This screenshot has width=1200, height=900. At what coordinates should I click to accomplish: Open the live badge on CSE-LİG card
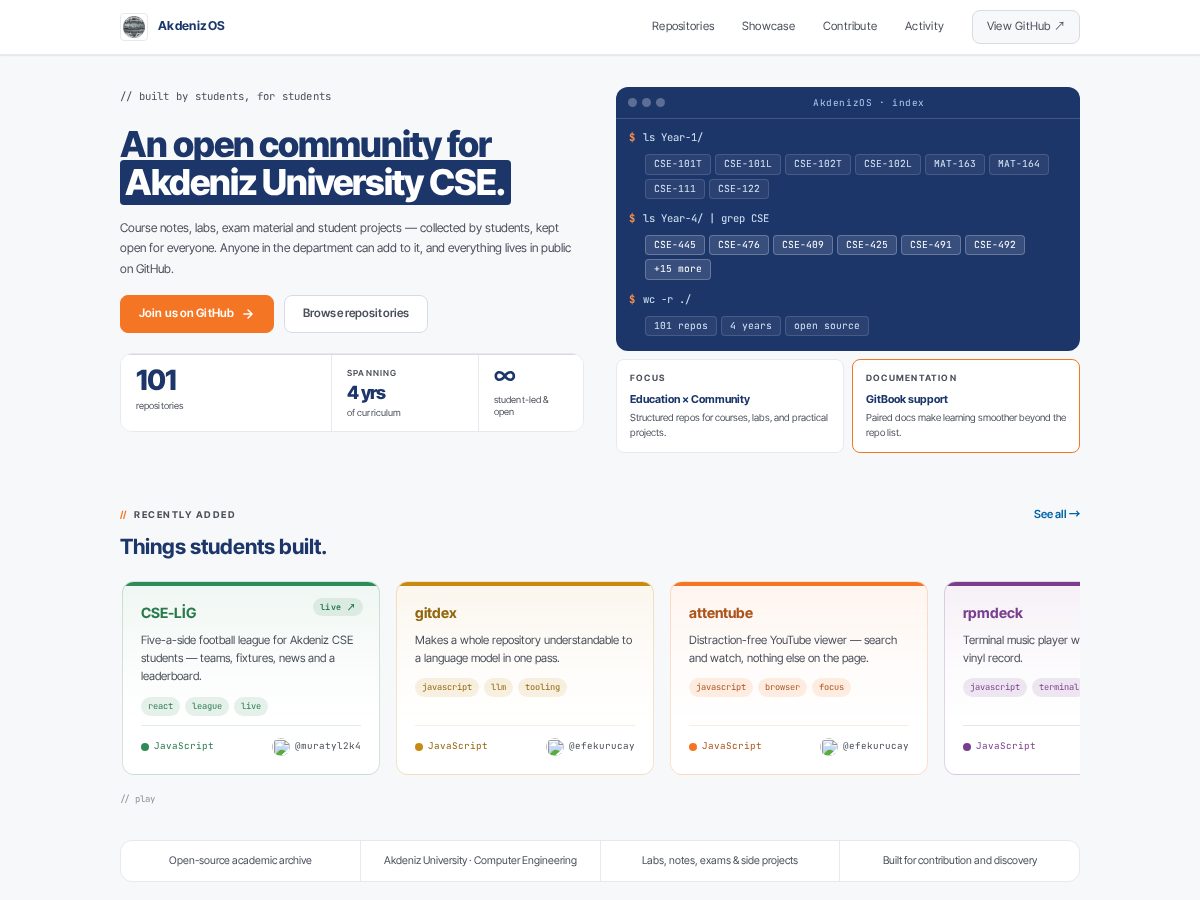(338, 607)
